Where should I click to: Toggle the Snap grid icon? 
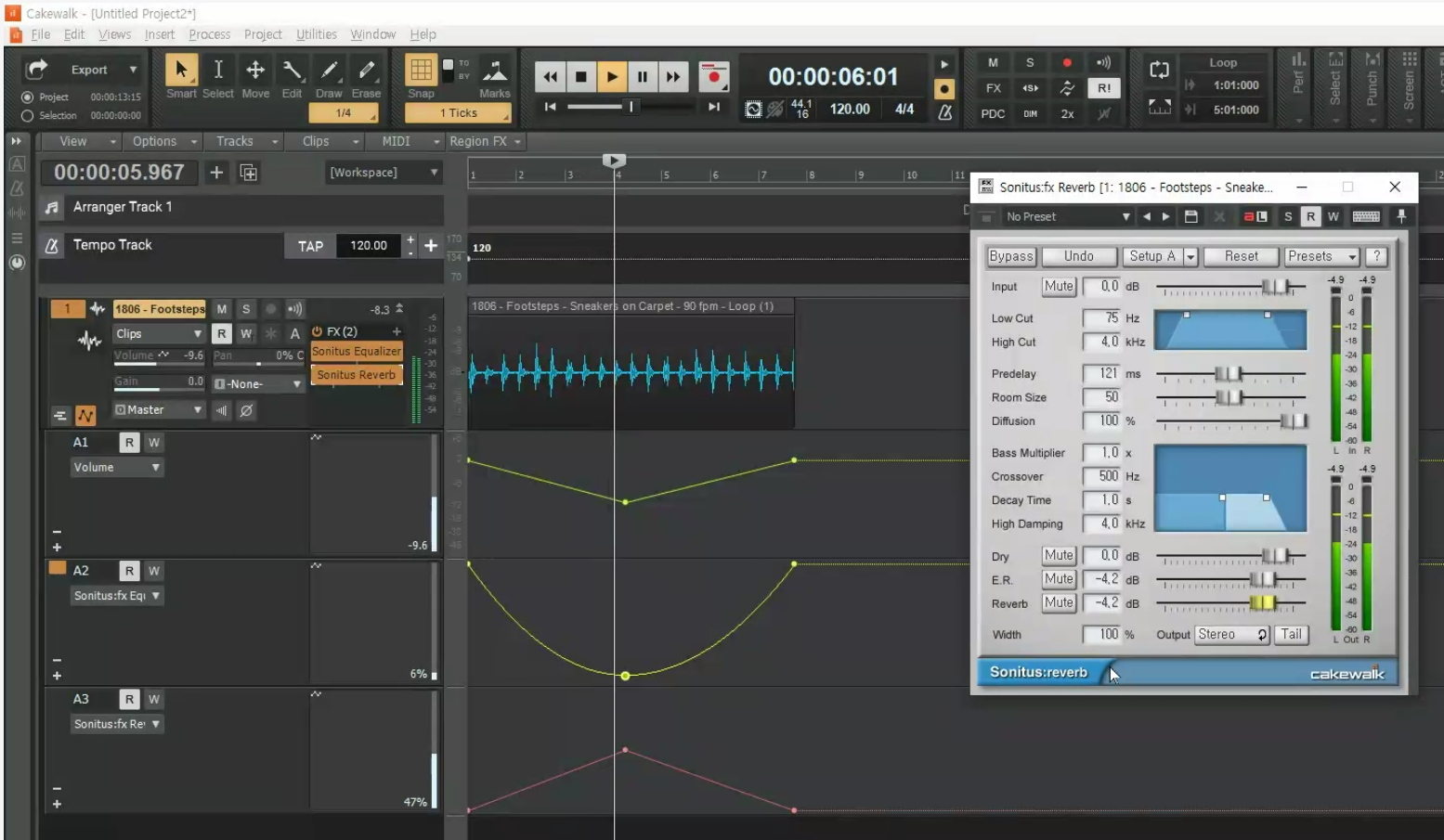[421, 71]
